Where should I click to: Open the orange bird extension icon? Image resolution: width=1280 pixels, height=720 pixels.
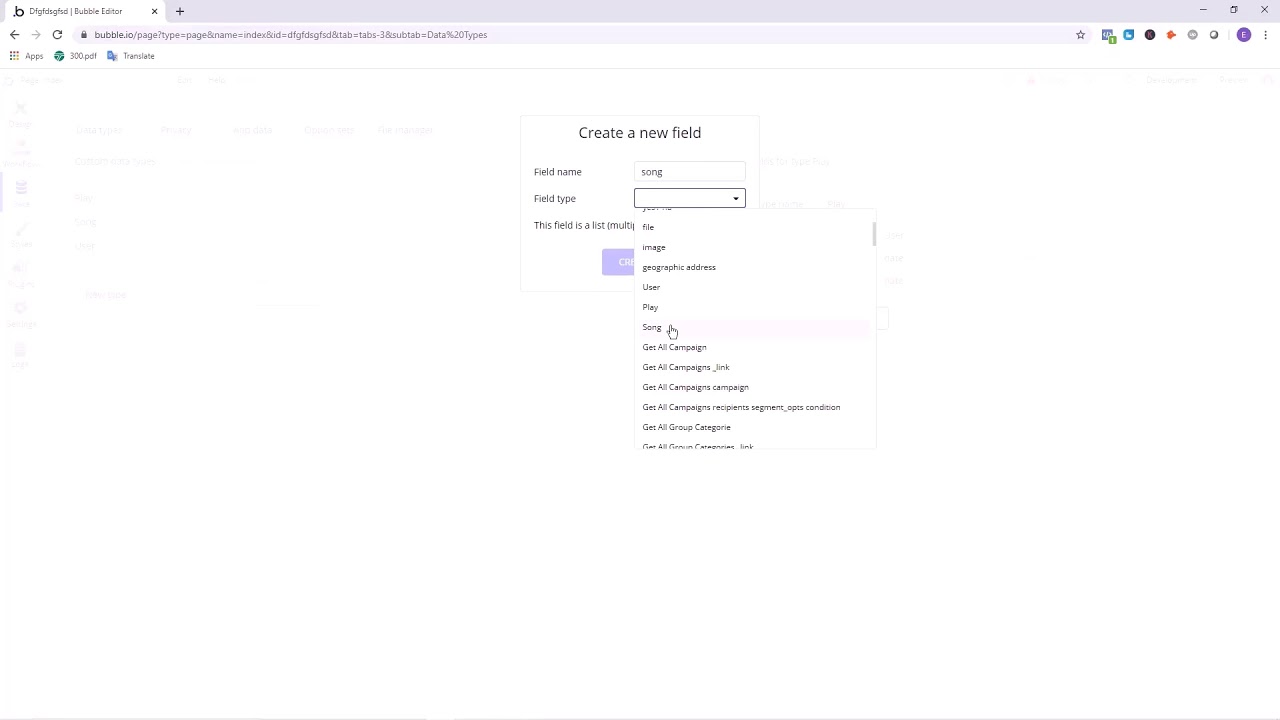click(1171, 35)
